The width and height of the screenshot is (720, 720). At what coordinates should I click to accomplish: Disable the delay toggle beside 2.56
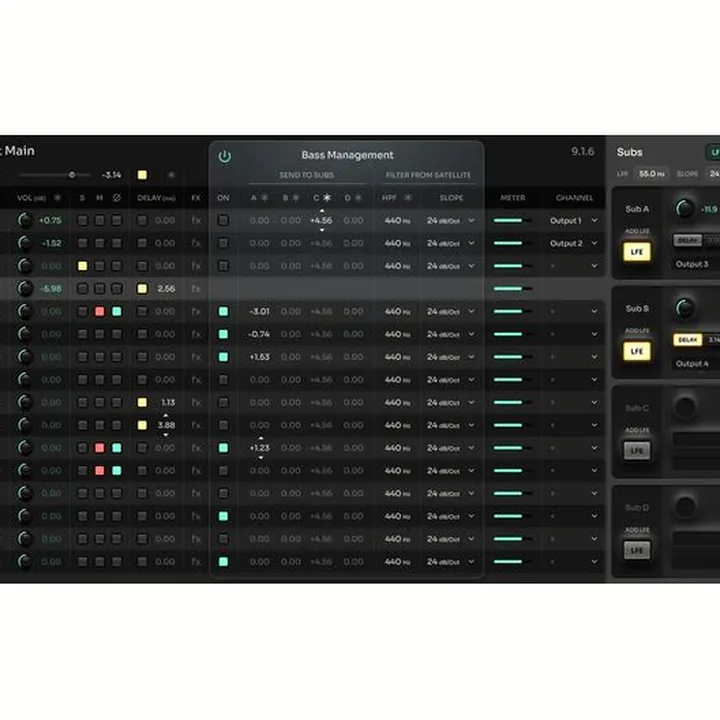[x=142, y=288]
